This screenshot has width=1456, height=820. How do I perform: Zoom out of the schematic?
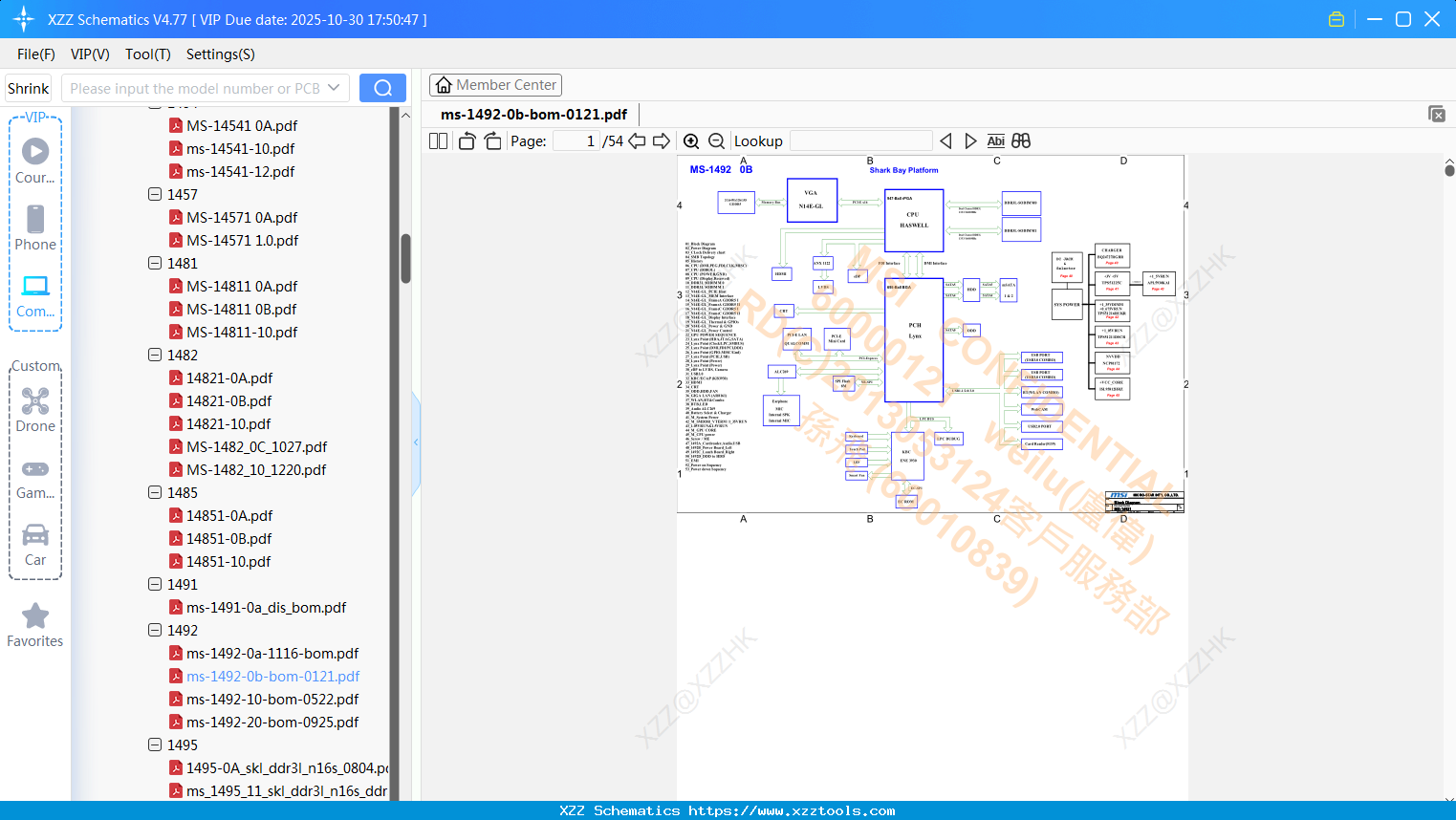(716, 140)
